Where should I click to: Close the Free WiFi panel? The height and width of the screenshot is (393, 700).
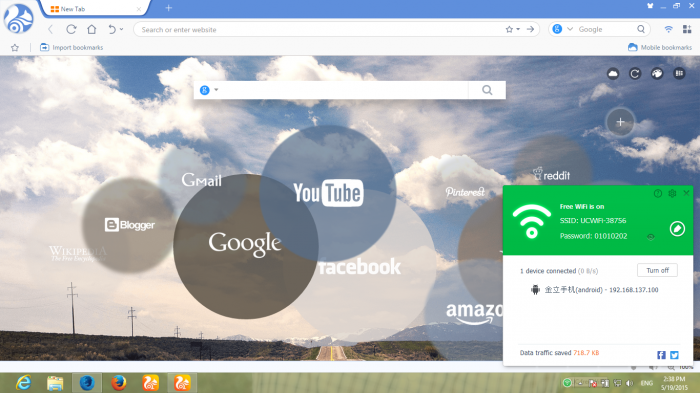[686, 193]
